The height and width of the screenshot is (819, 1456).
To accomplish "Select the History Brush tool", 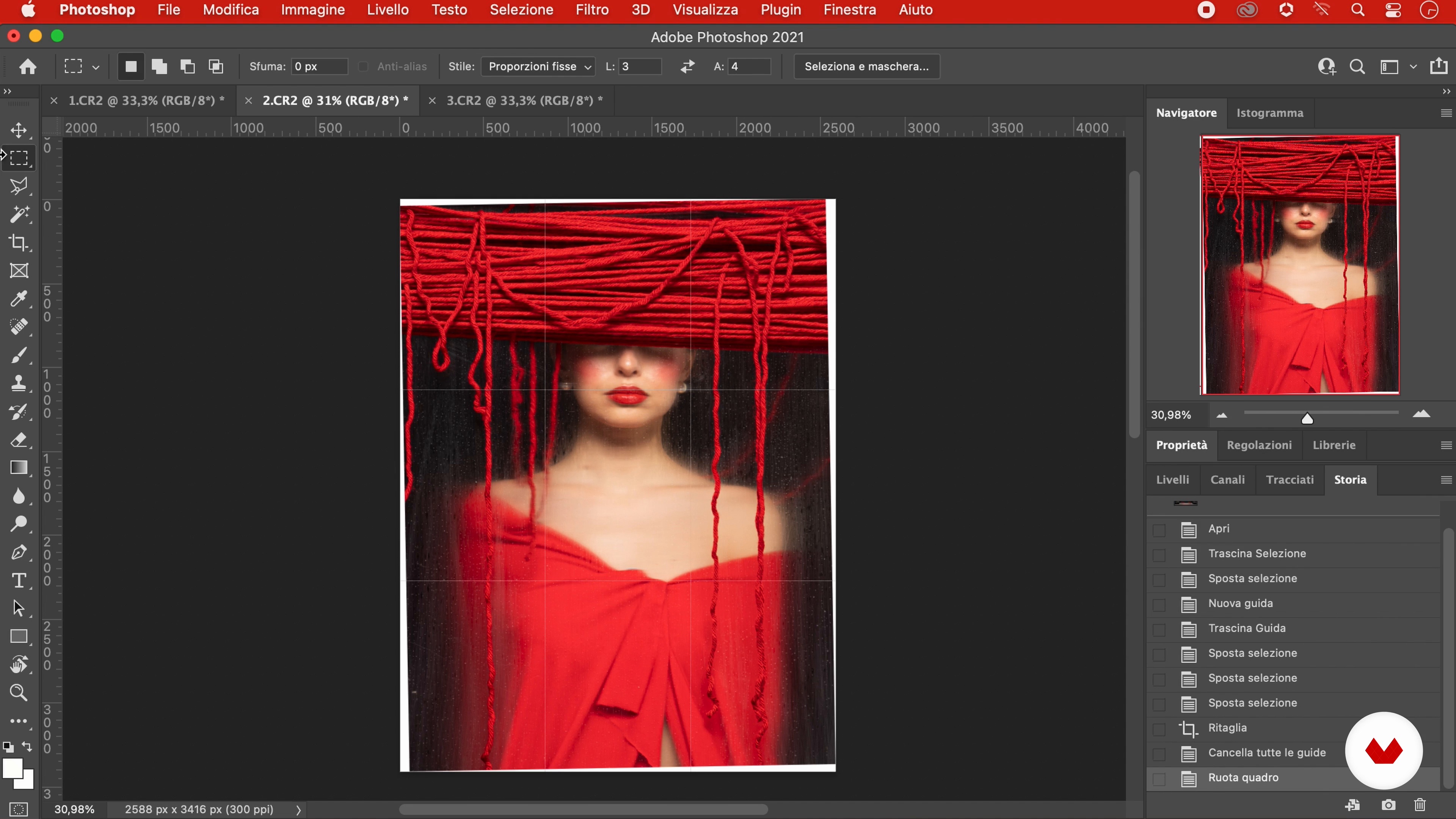I will [x=19, y=411].
